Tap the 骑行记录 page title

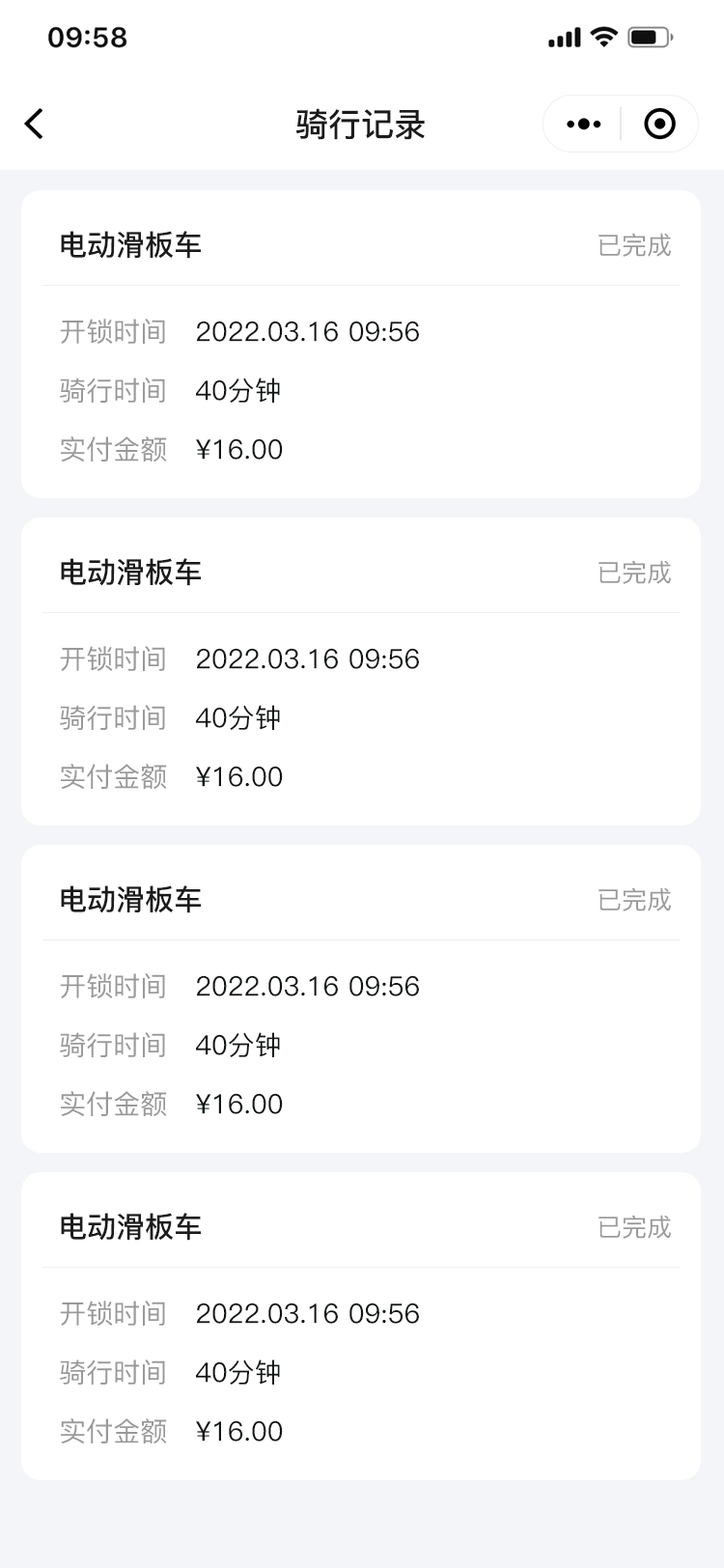tap(361, 125)
